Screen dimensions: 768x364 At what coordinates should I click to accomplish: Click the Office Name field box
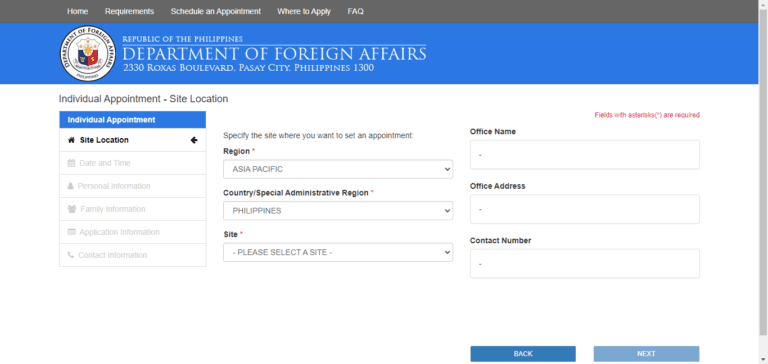coord(585,155)
